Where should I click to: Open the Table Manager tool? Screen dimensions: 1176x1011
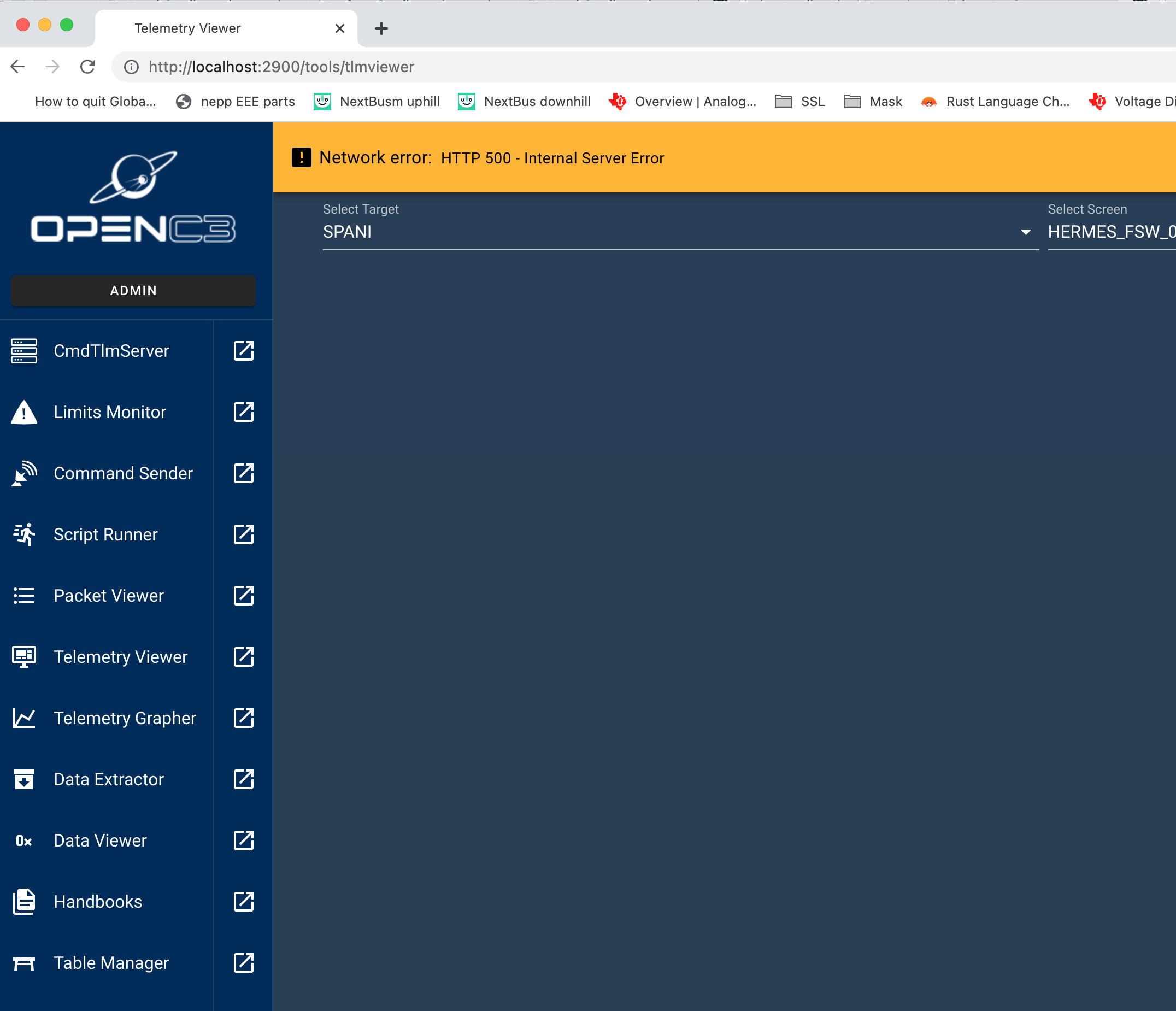click(x=110, y=963)
